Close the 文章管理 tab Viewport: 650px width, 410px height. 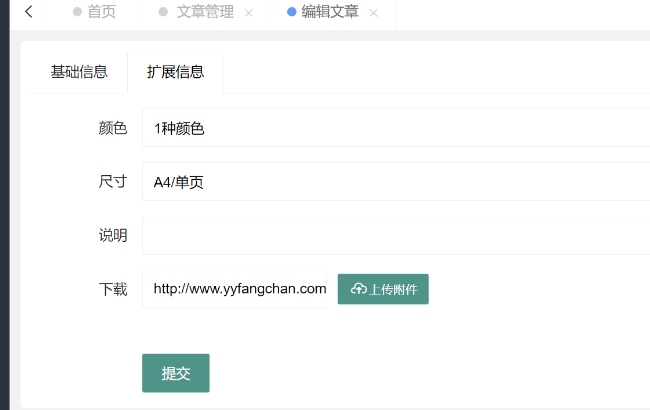coord(249,13)
